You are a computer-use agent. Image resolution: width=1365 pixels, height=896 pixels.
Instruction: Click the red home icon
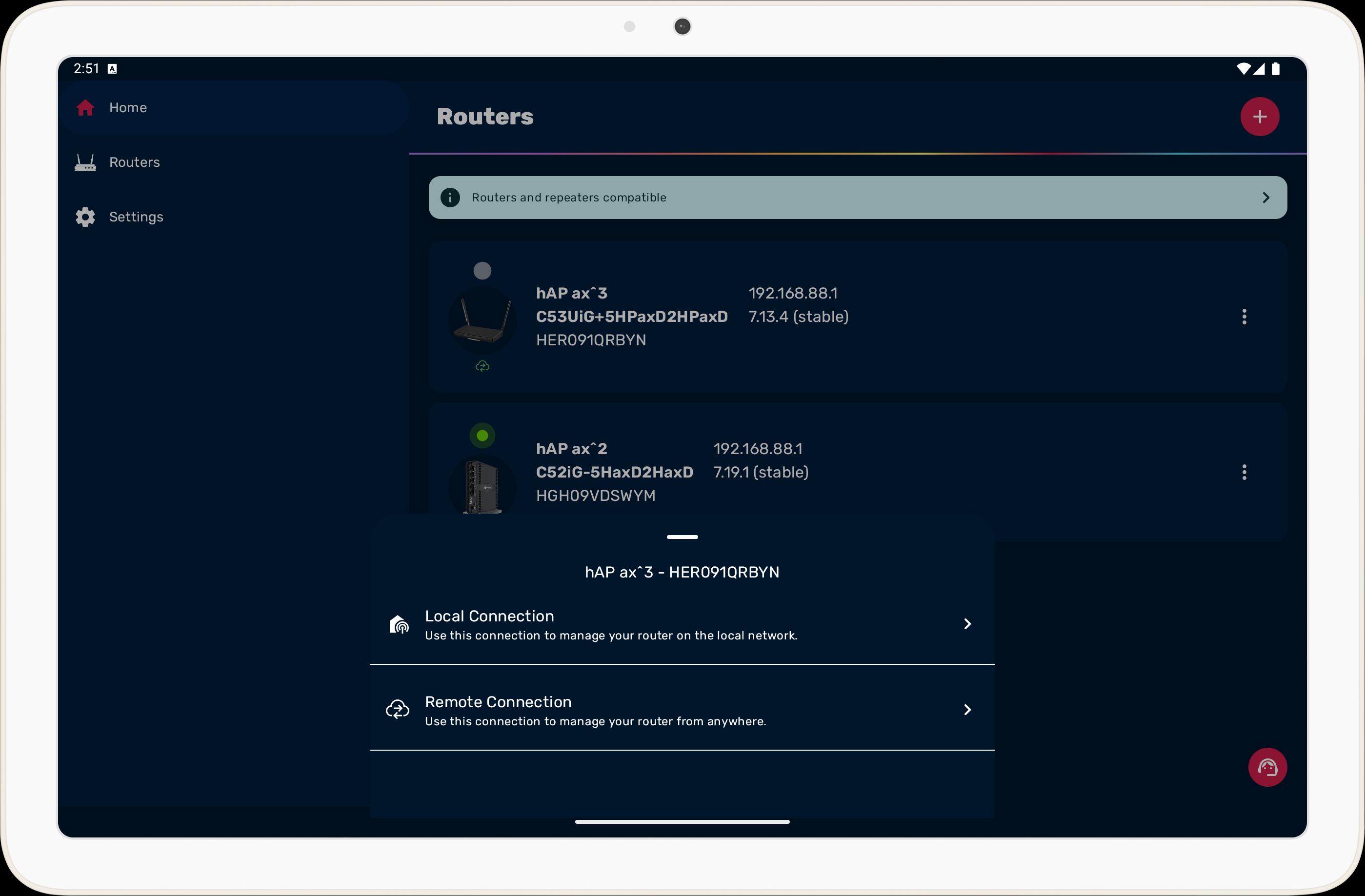click(85, 108)
